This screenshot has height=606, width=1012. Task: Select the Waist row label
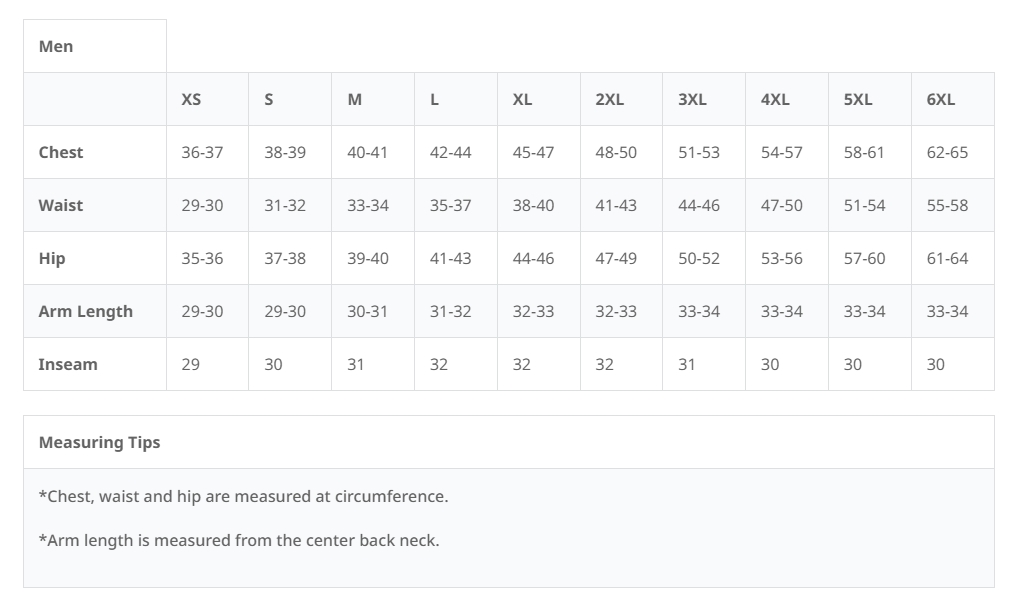pyautogui.click(x=61, y=205)
